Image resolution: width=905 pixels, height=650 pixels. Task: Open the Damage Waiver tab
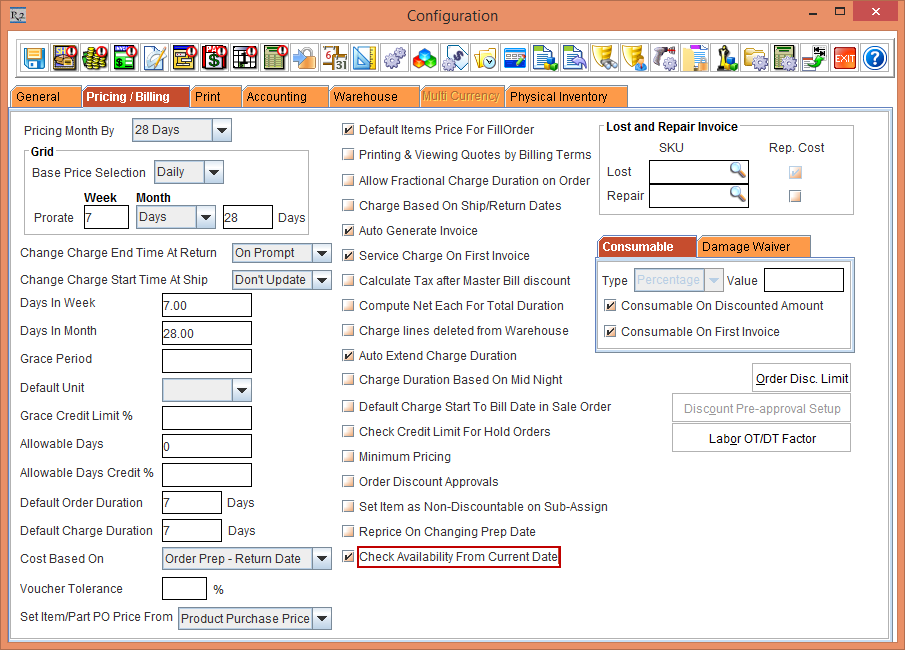[746, 246]
